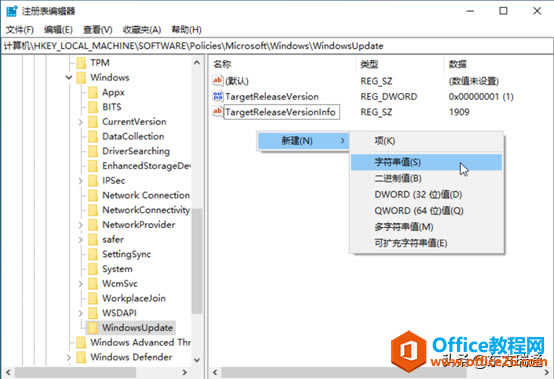This screenshot has height=379, width=554.
Task: Click the safer folder icon
Action: [93, 239]
